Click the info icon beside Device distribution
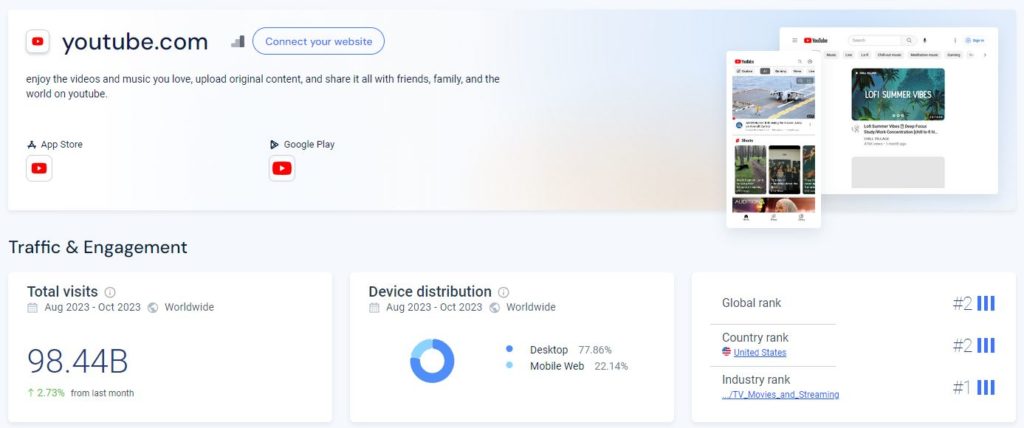Screen dimensions: 1024x428 click(504, 292)
